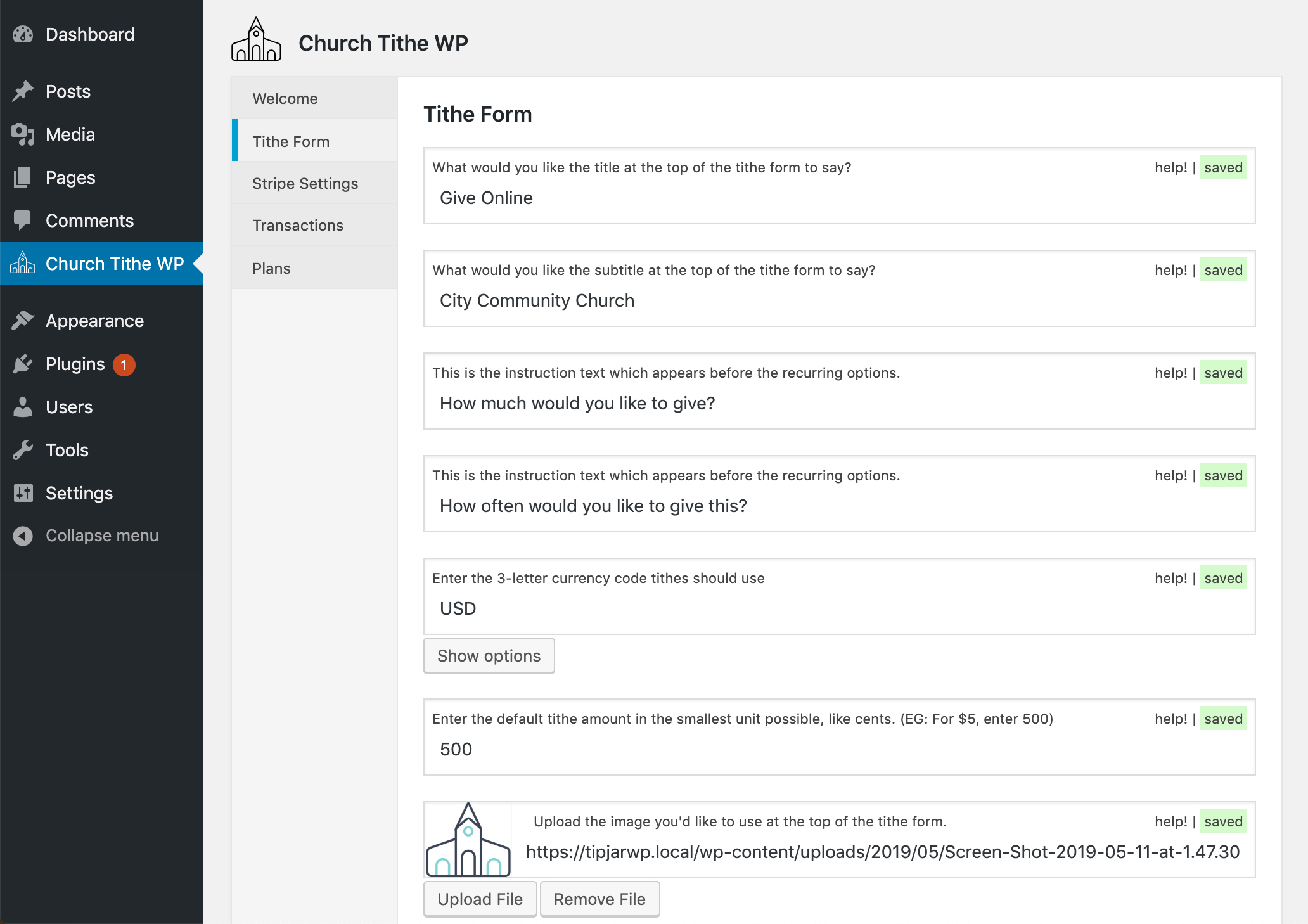
Task: Open the Plugins menu
Action: pyautogui.click(x=101, y=364)
